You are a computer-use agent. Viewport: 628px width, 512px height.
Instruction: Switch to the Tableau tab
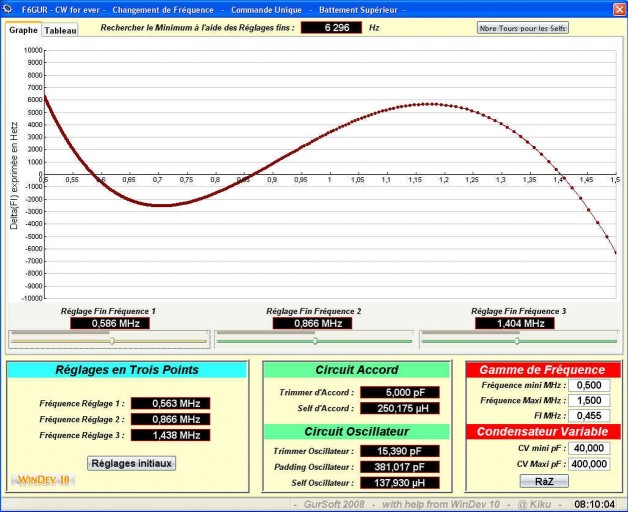(60, 31)
